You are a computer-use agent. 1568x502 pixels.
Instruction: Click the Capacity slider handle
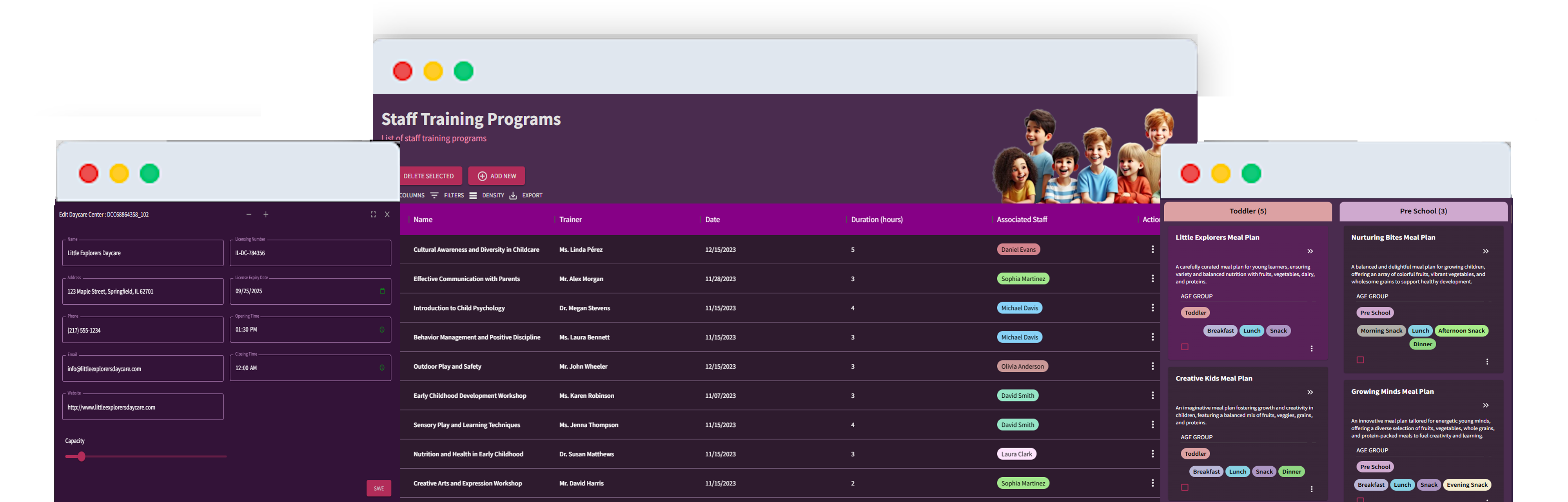pos(81,456)
